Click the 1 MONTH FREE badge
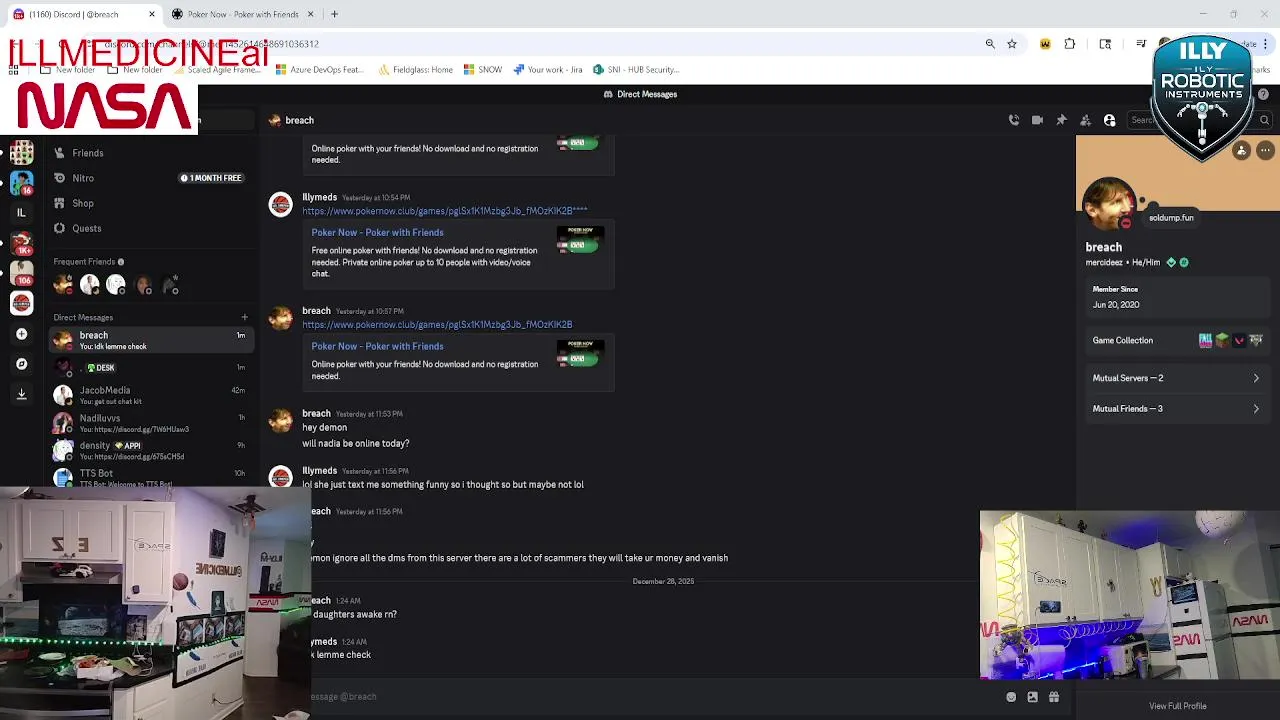 [211, 178]
